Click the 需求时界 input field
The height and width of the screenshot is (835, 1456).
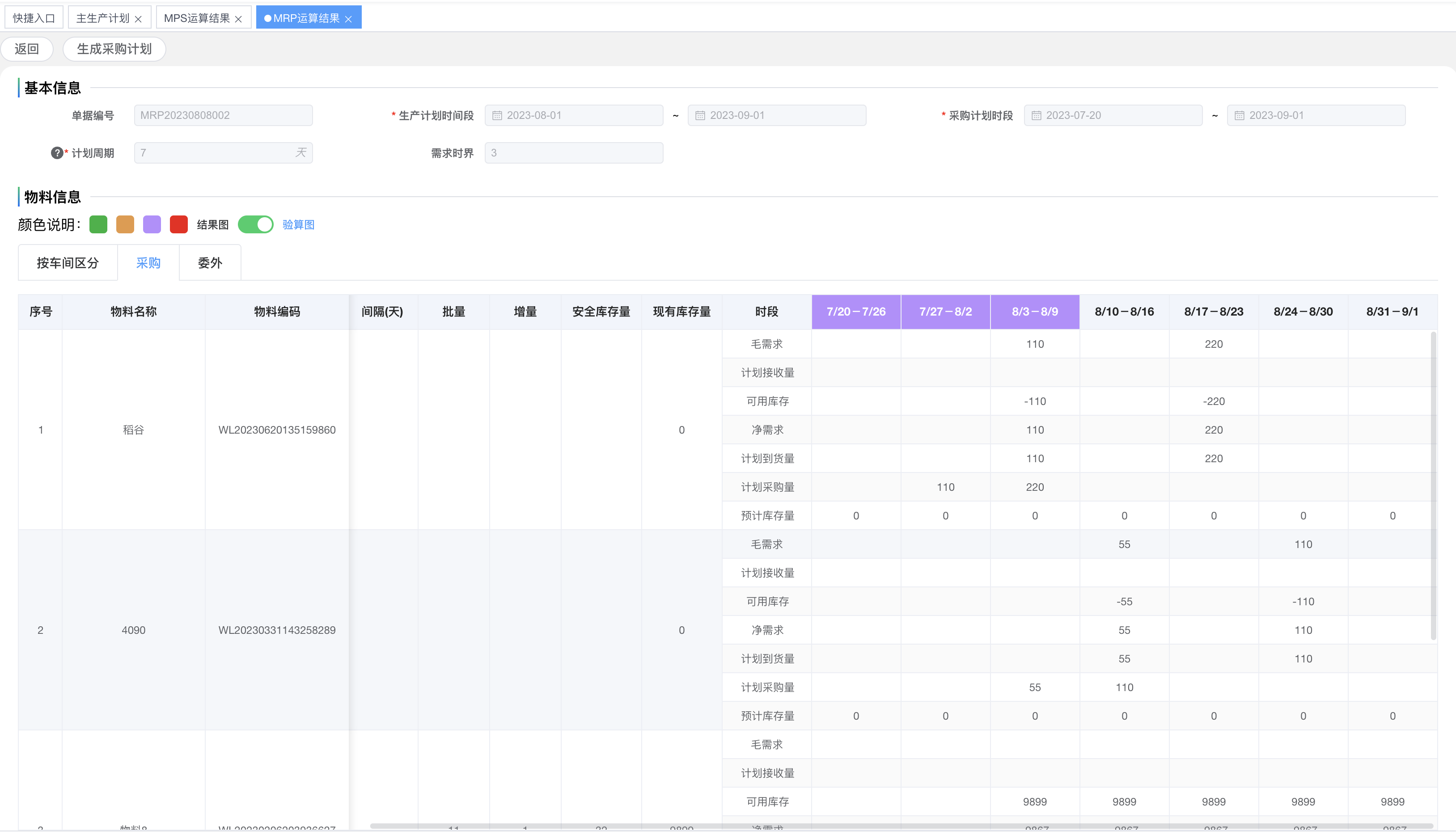[x=574, y=152]
